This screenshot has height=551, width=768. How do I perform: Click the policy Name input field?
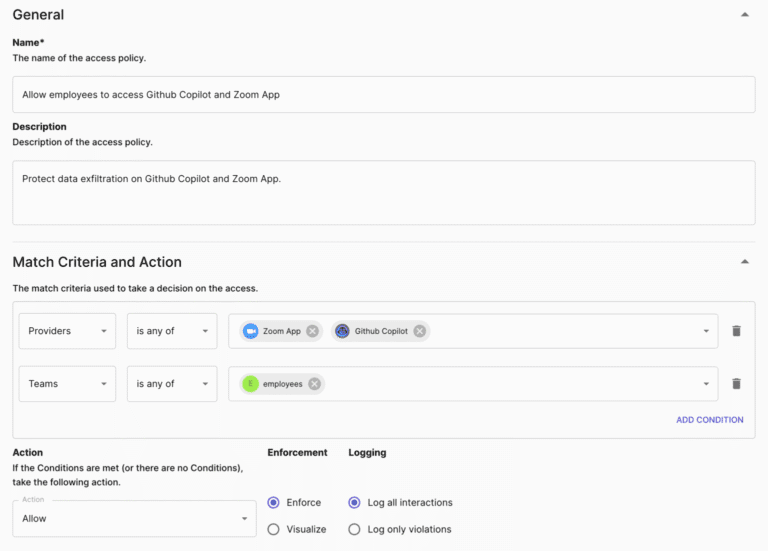point(383,94)
